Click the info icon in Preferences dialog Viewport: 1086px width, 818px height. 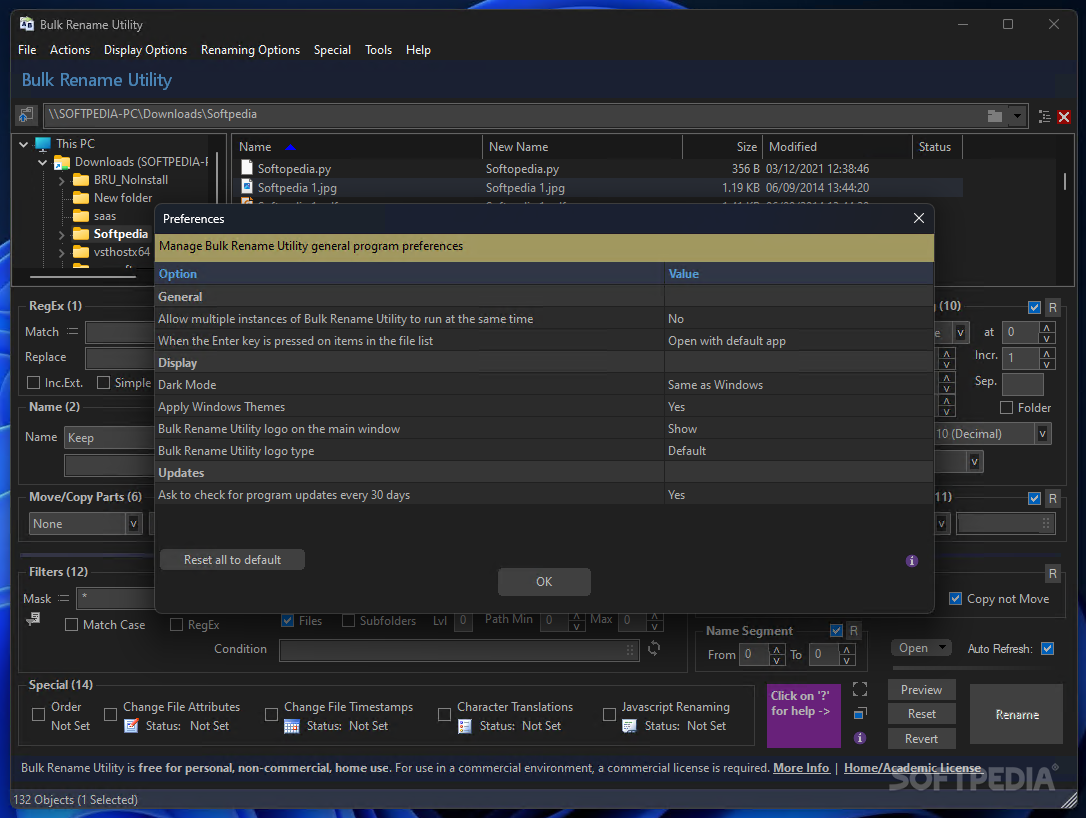[x=911, y=561]
